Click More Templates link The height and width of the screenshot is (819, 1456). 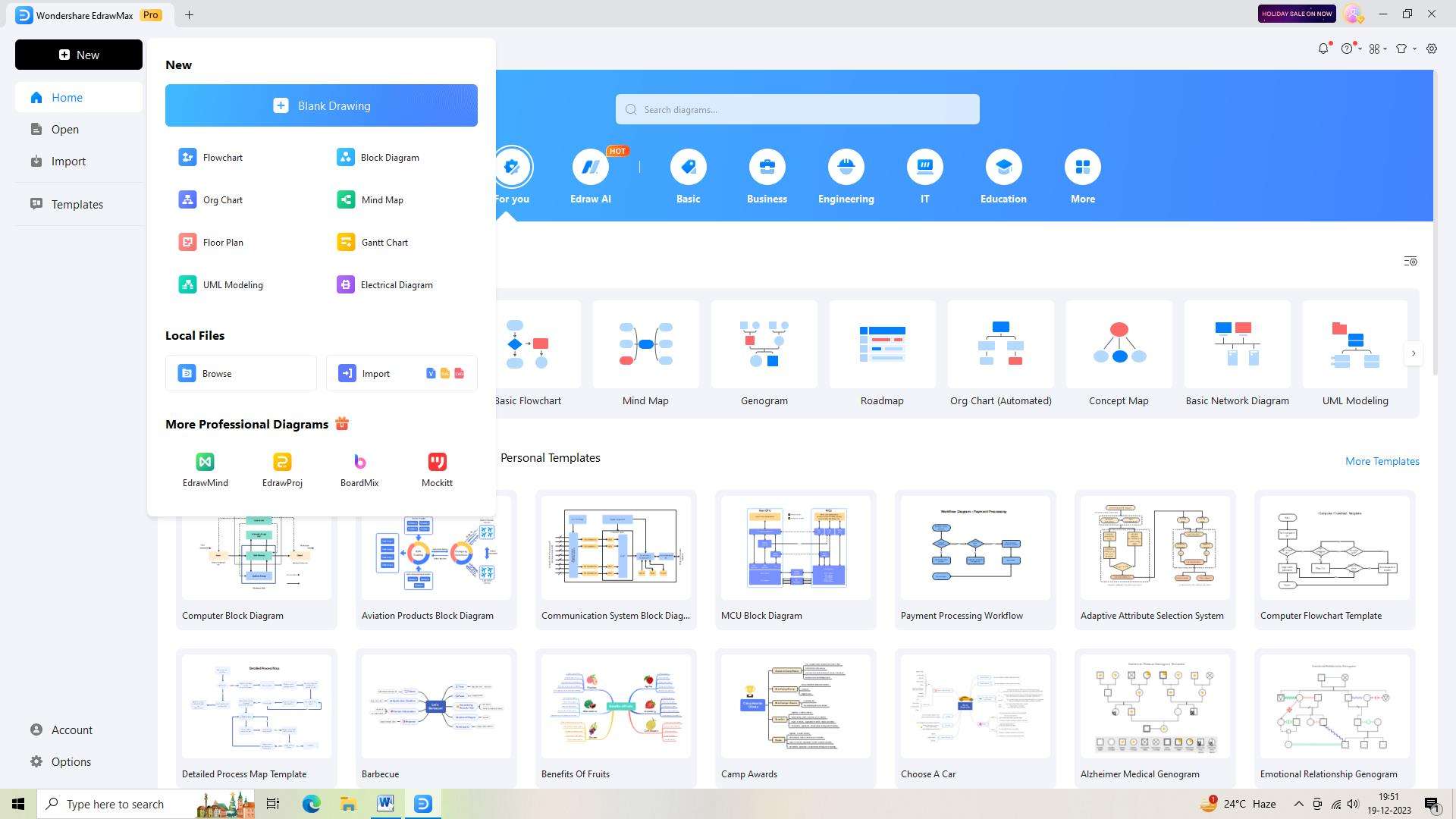[1382, 461]
